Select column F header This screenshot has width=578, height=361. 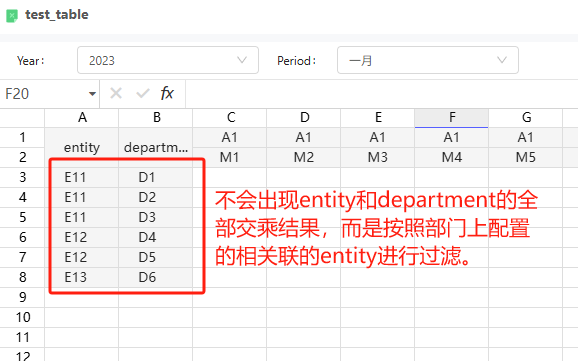[x=452, y=118]
